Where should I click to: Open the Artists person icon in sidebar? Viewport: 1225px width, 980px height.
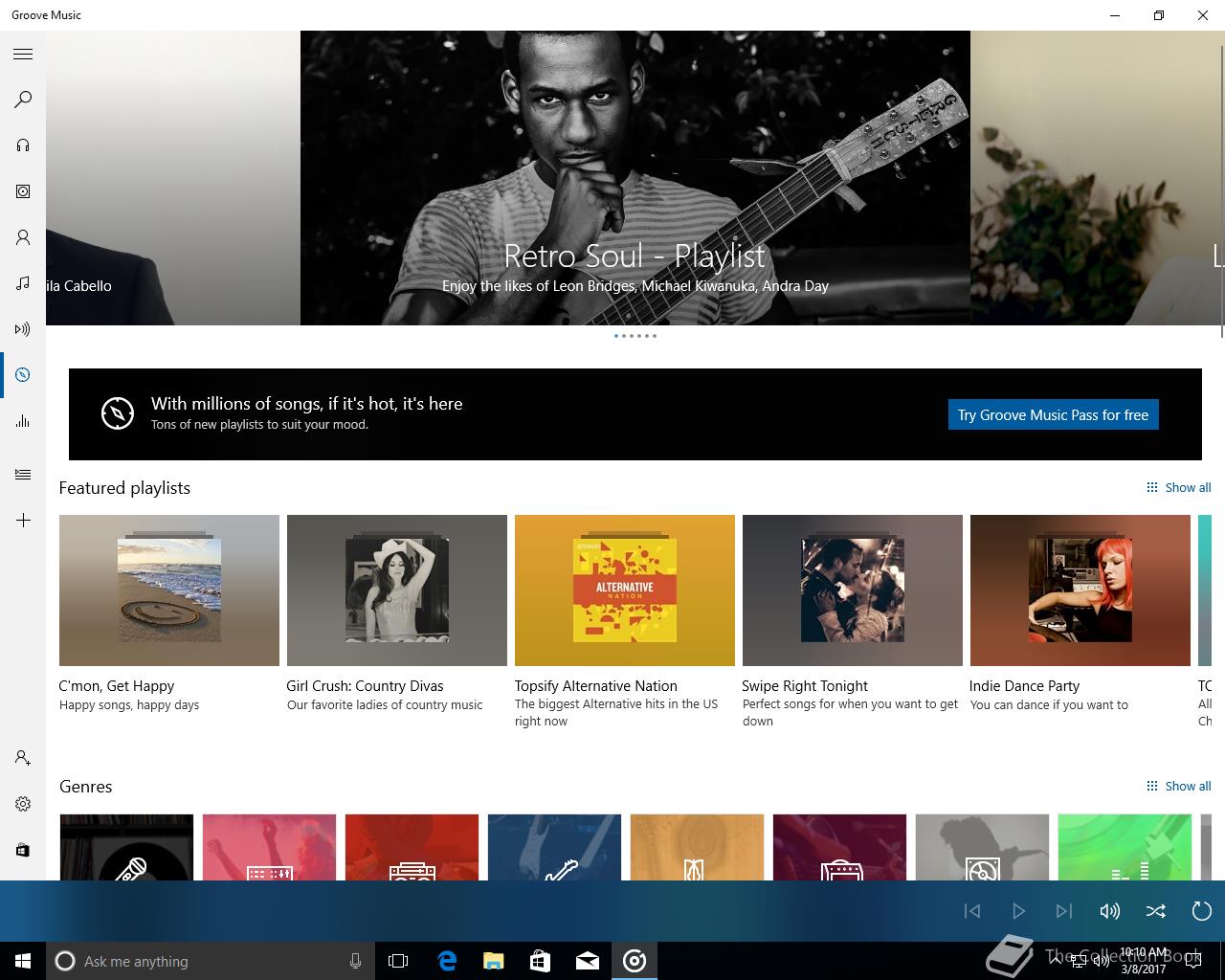tap(23, 237)
